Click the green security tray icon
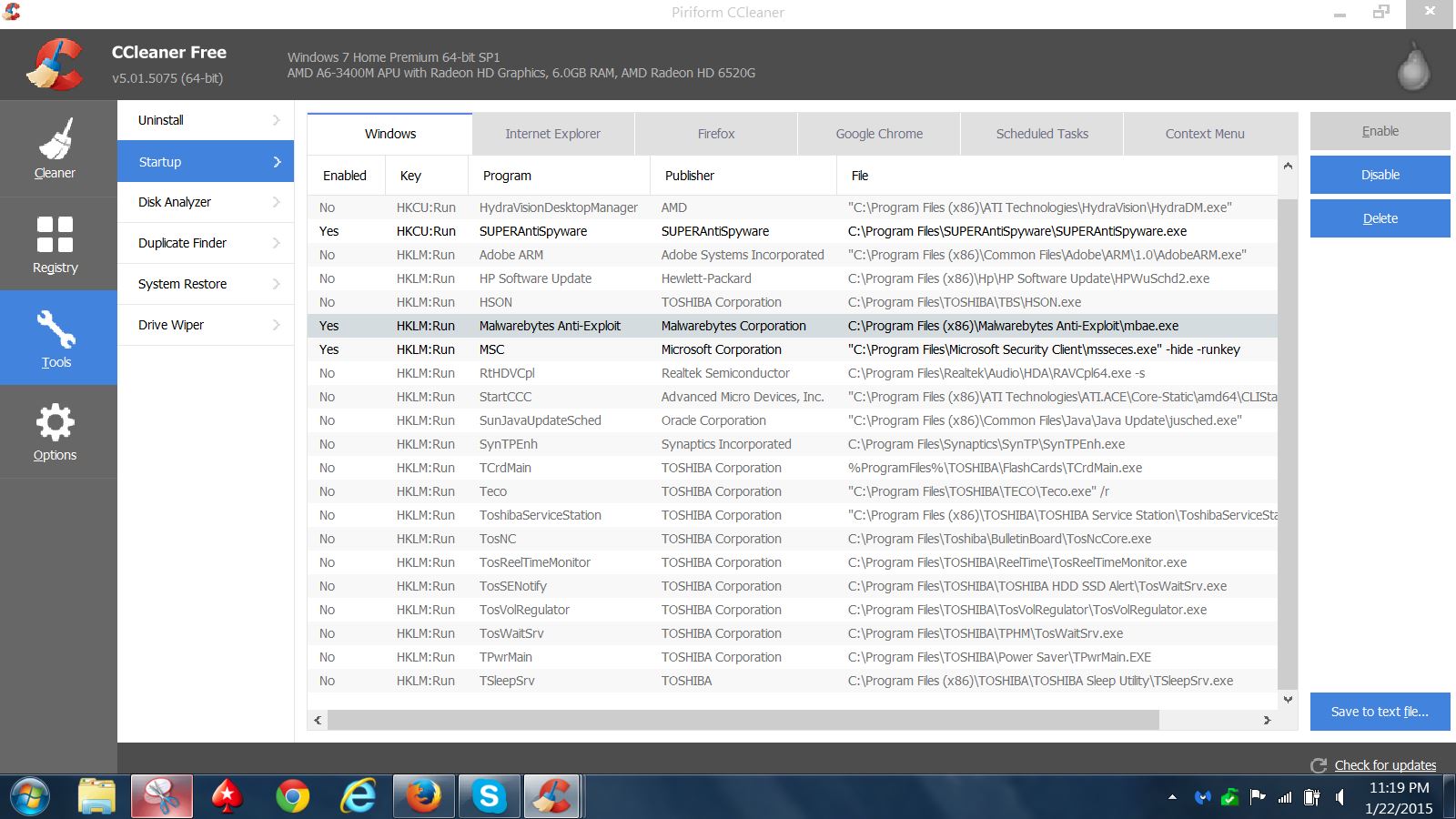This screenshot has width=1456, height=819. tap(1229, 797)
